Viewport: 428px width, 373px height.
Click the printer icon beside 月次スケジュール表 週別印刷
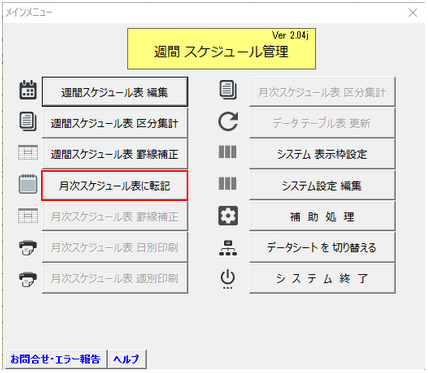(x=28, y=279)
